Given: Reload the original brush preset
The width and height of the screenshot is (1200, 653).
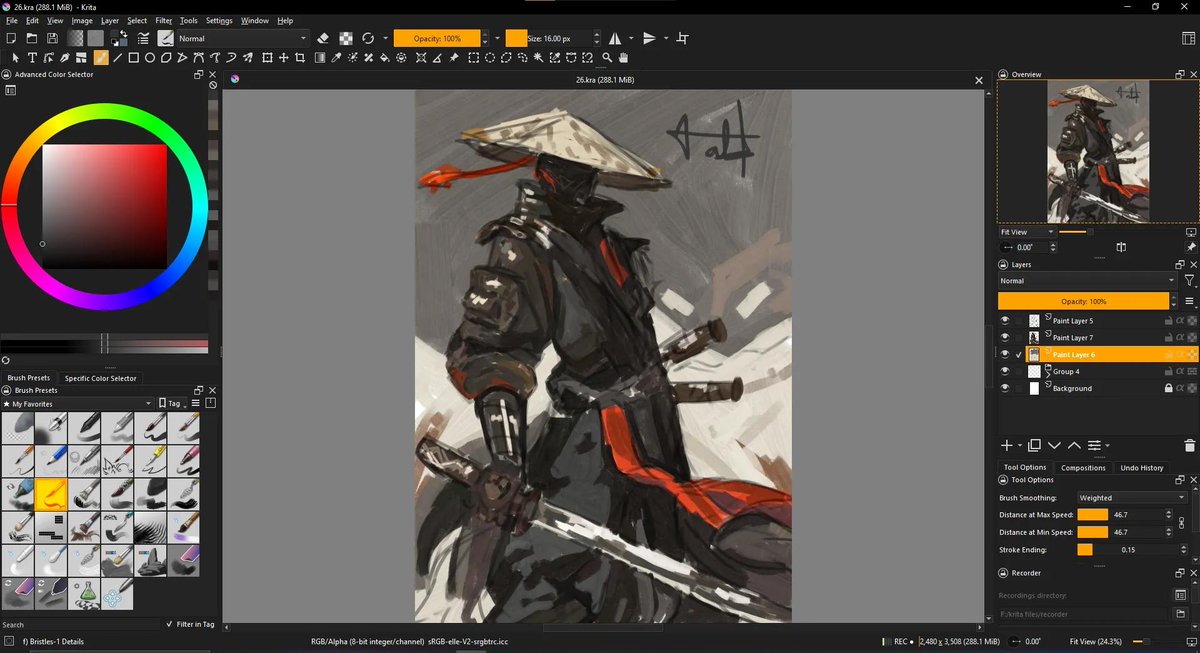Looking at the screenshot, I should pos(368,38).
